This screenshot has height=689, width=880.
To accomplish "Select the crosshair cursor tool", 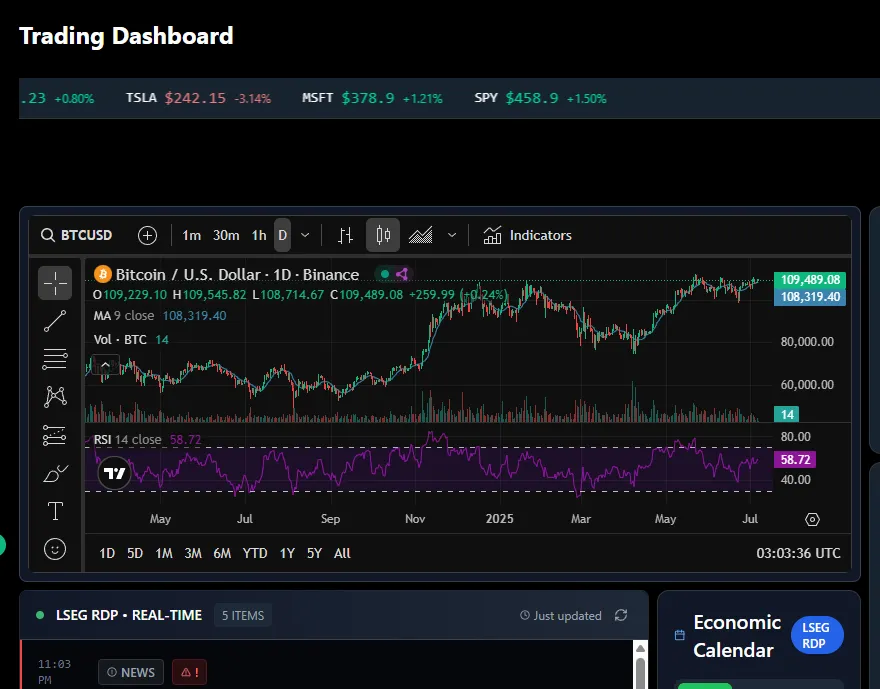I will (x=55, y=283).
